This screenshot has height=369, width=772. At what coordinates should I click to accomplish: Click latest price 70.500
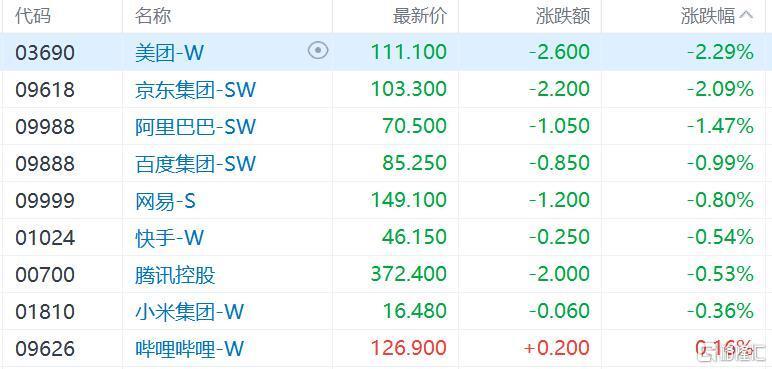pos(415,126)
